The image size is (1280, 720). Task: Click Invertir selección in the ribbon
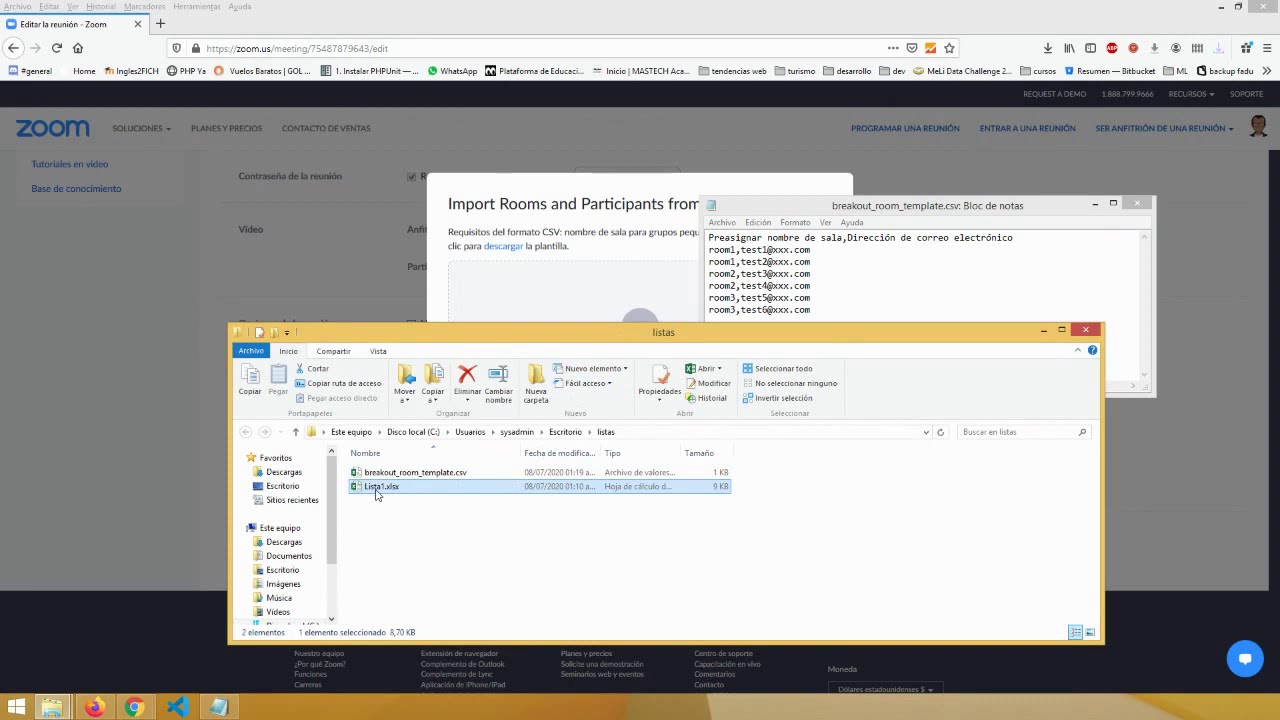[777, 398]
